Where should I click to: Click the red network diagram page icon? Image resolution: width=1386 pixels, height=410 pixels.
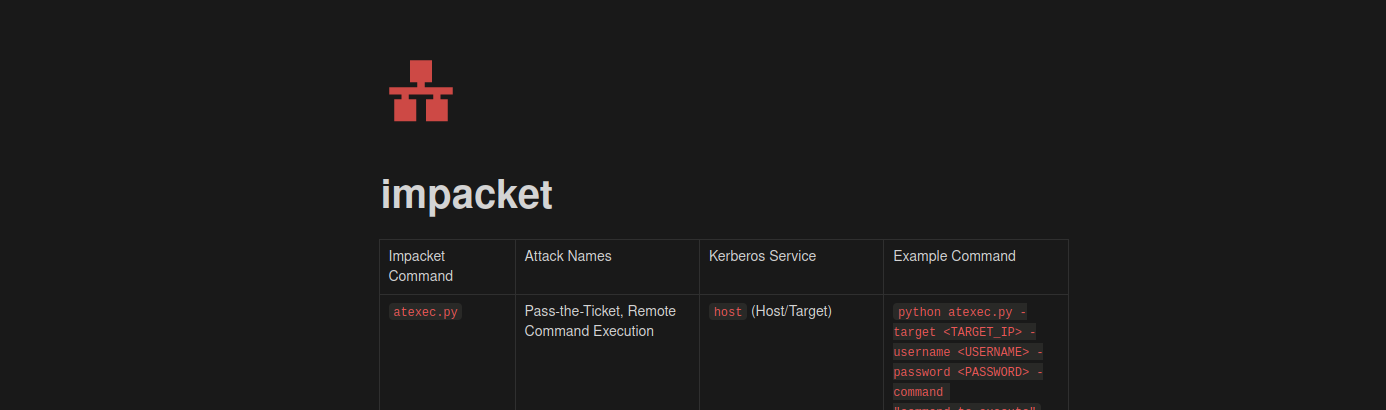(x=421, y=91)
